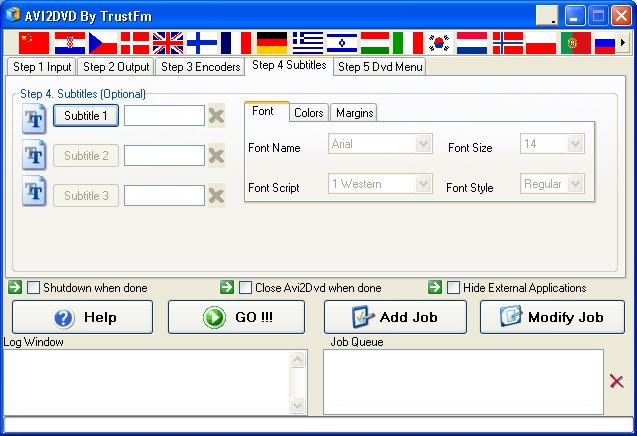637x436 pixels.
Task: Click Log Window scrollbar down arrow
Action: point(297,405)
